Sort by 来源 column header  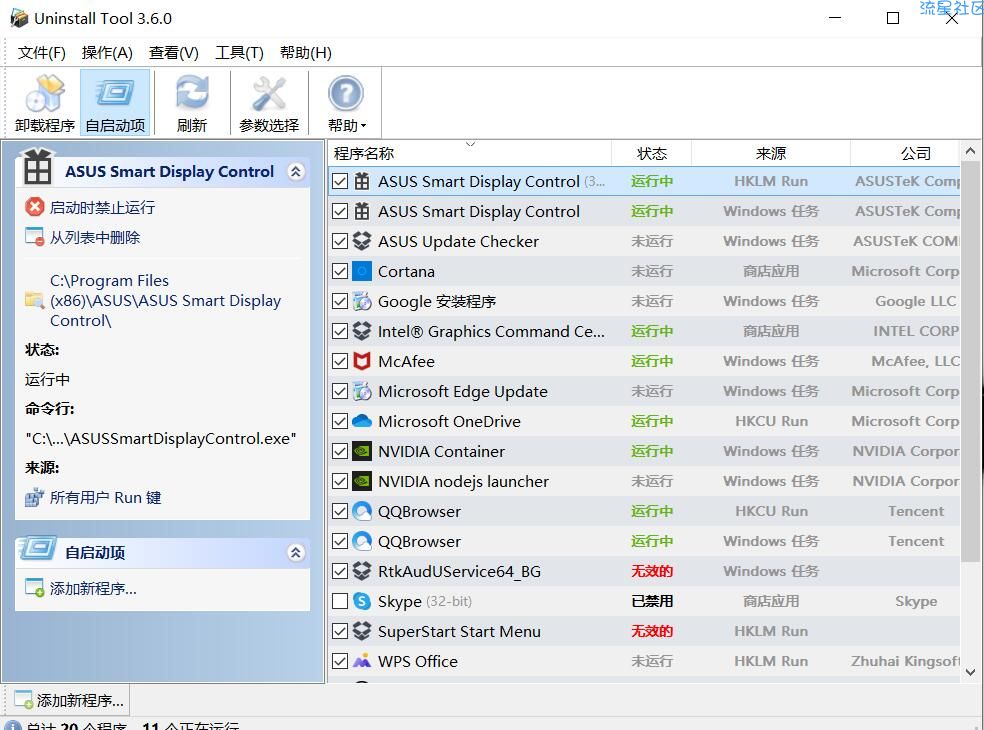[x=771, y=153]
